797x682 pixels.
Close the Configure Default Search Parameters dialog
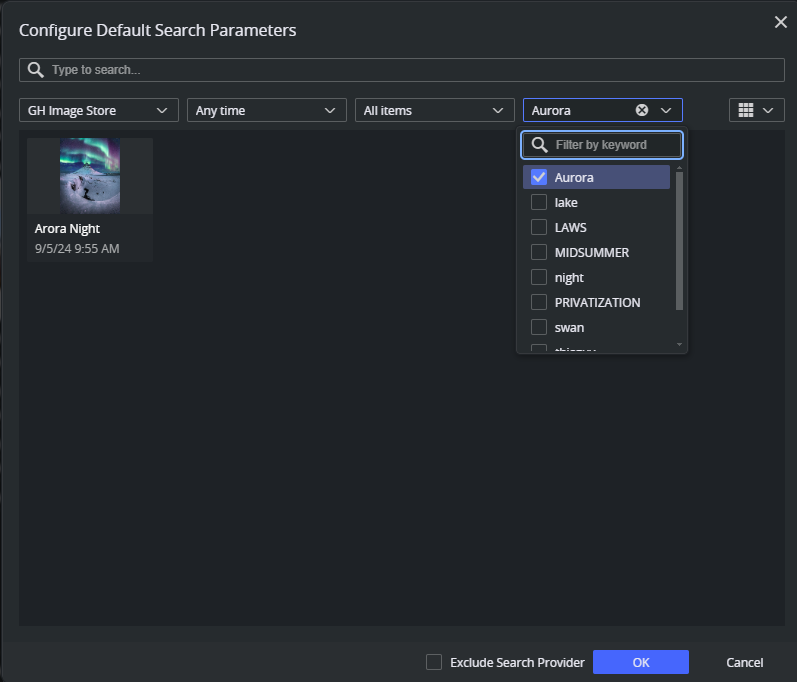point(780,23)
